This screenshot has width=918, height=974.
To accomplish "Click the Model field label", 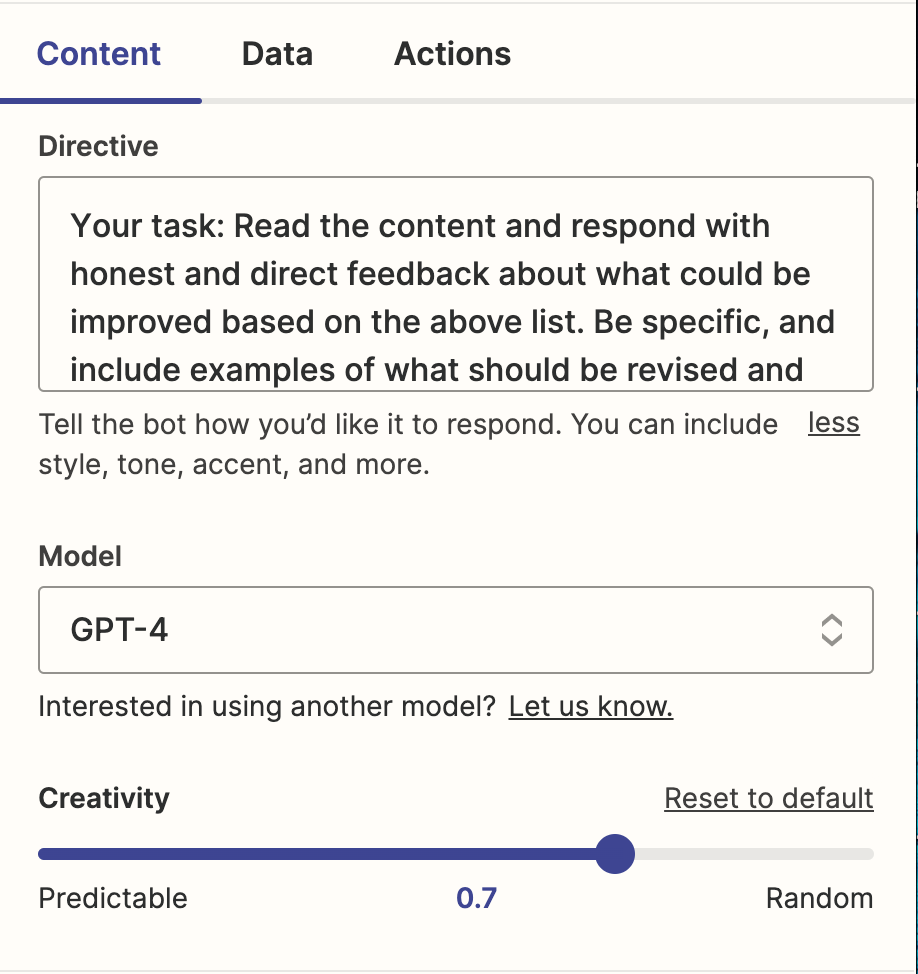I will (x=80, y=556).
